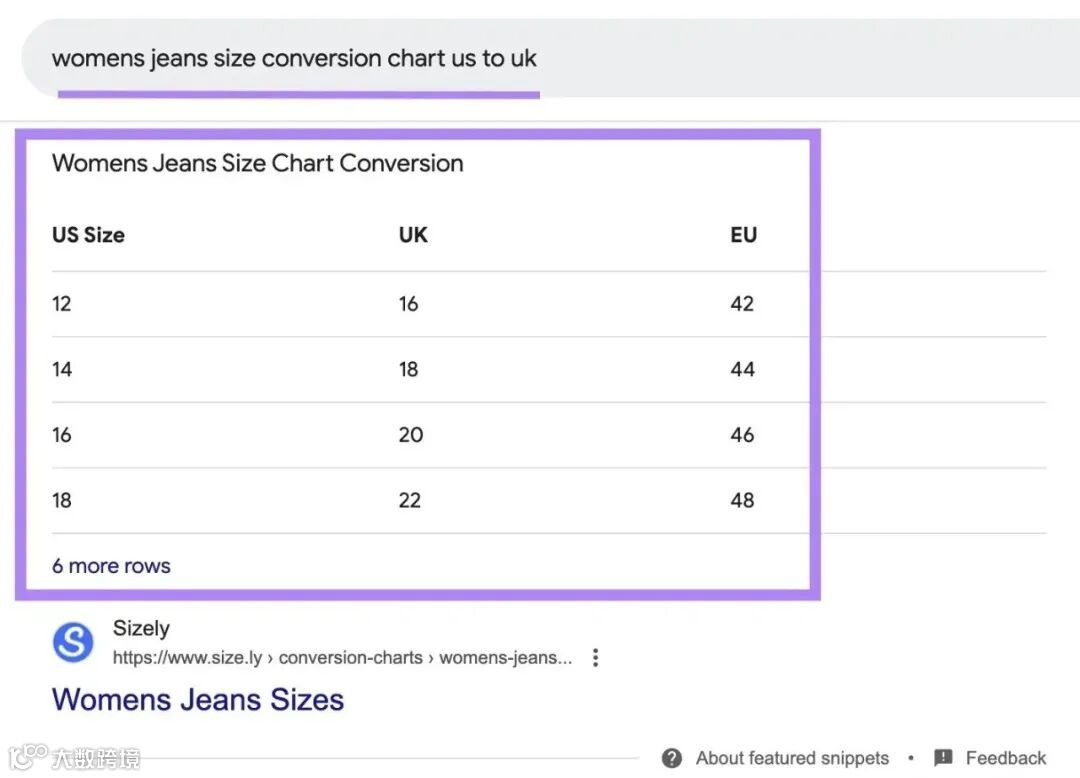The image size is (1080, 778).
Task: Click the "Feedback" text link
Action: (1006, 758)
